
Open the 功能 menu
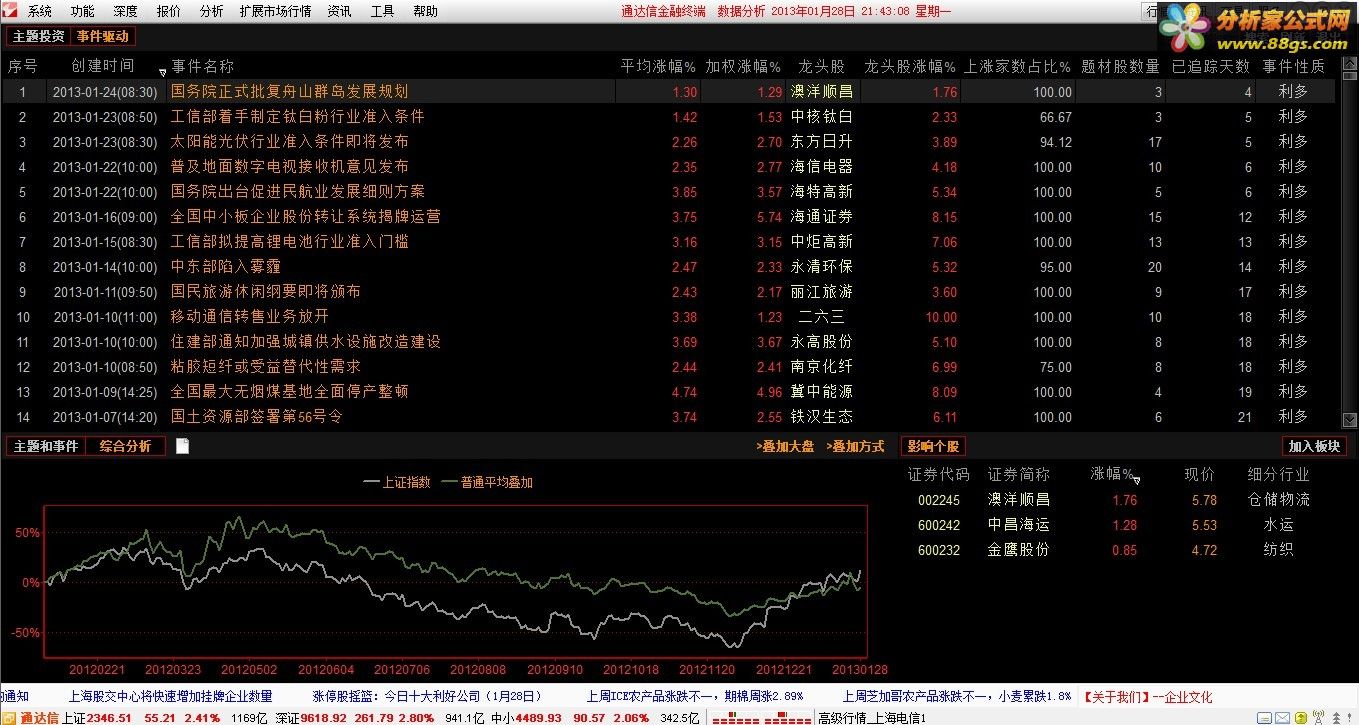(x=83, y=11)
